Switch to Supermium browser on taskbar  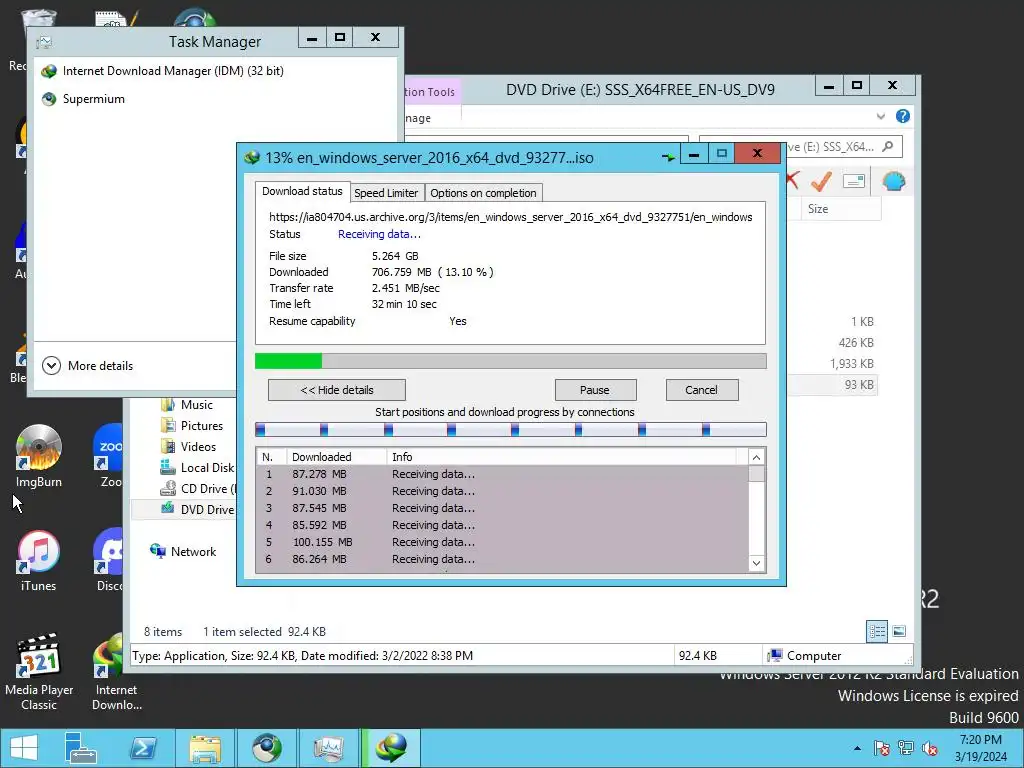coord(266,748)
